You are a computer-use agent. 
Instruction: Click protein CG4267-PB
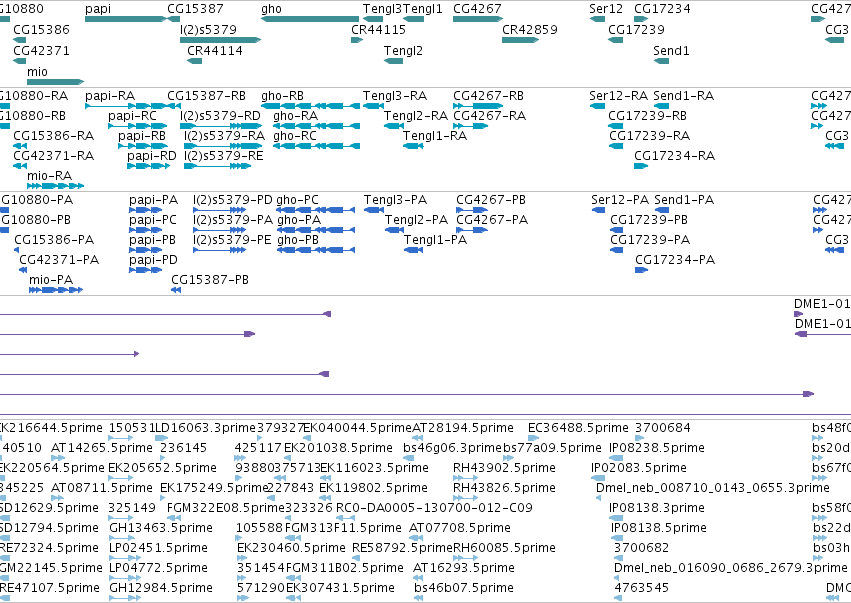pyautogui.click(x=472, y=210)
